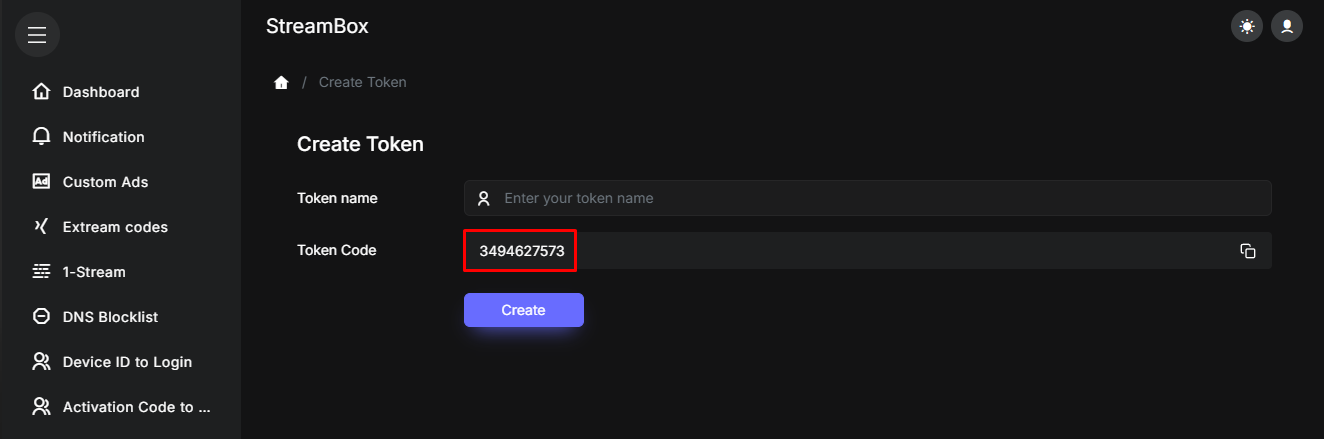Viewport: 1324px width, 439px height.
Task: Click the DNS Blocklist circle icon
Action: coord(41,317)
